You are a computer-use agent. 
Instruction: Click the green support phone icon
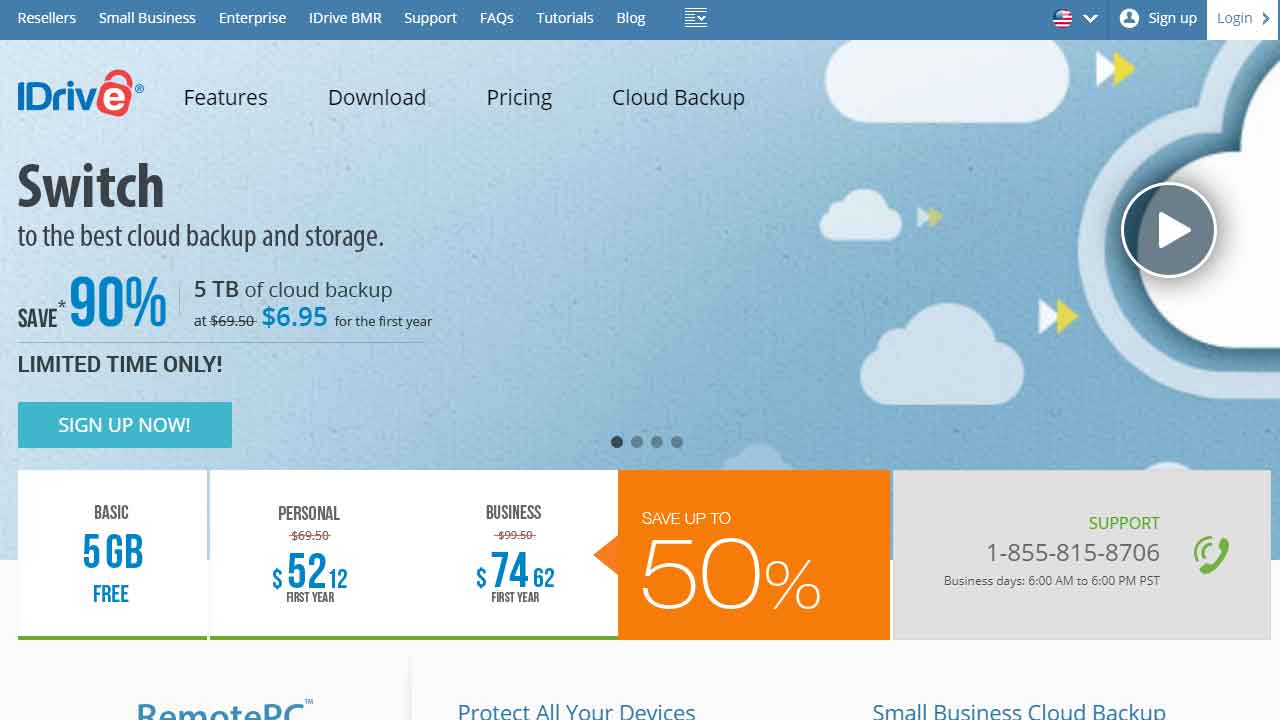[1211, 555]
